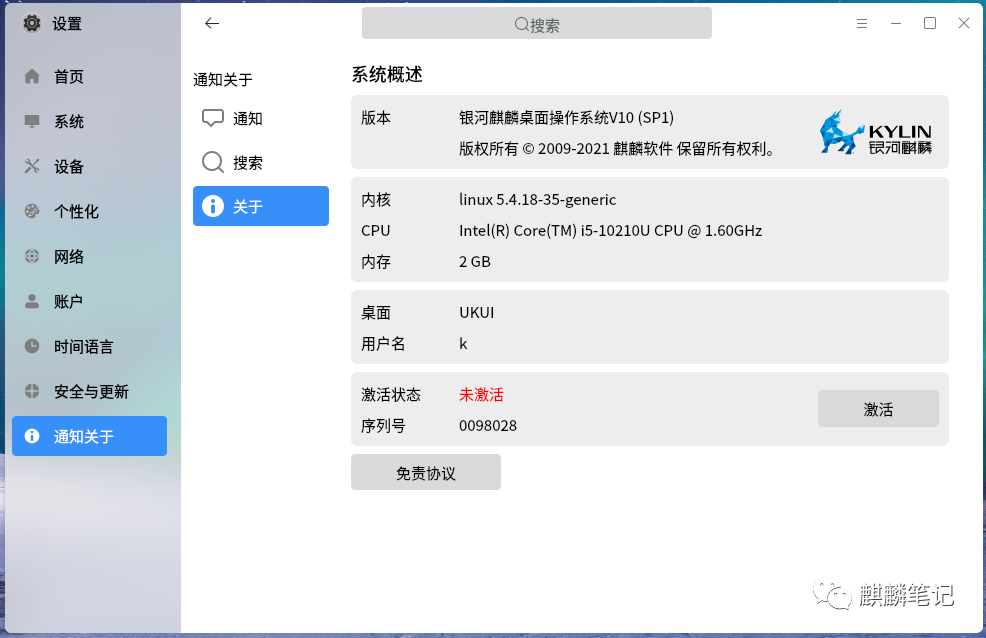This screenshot has height=638, width=986.
Task: Click serial number 0098028
Action: click(x=488, y=426)
